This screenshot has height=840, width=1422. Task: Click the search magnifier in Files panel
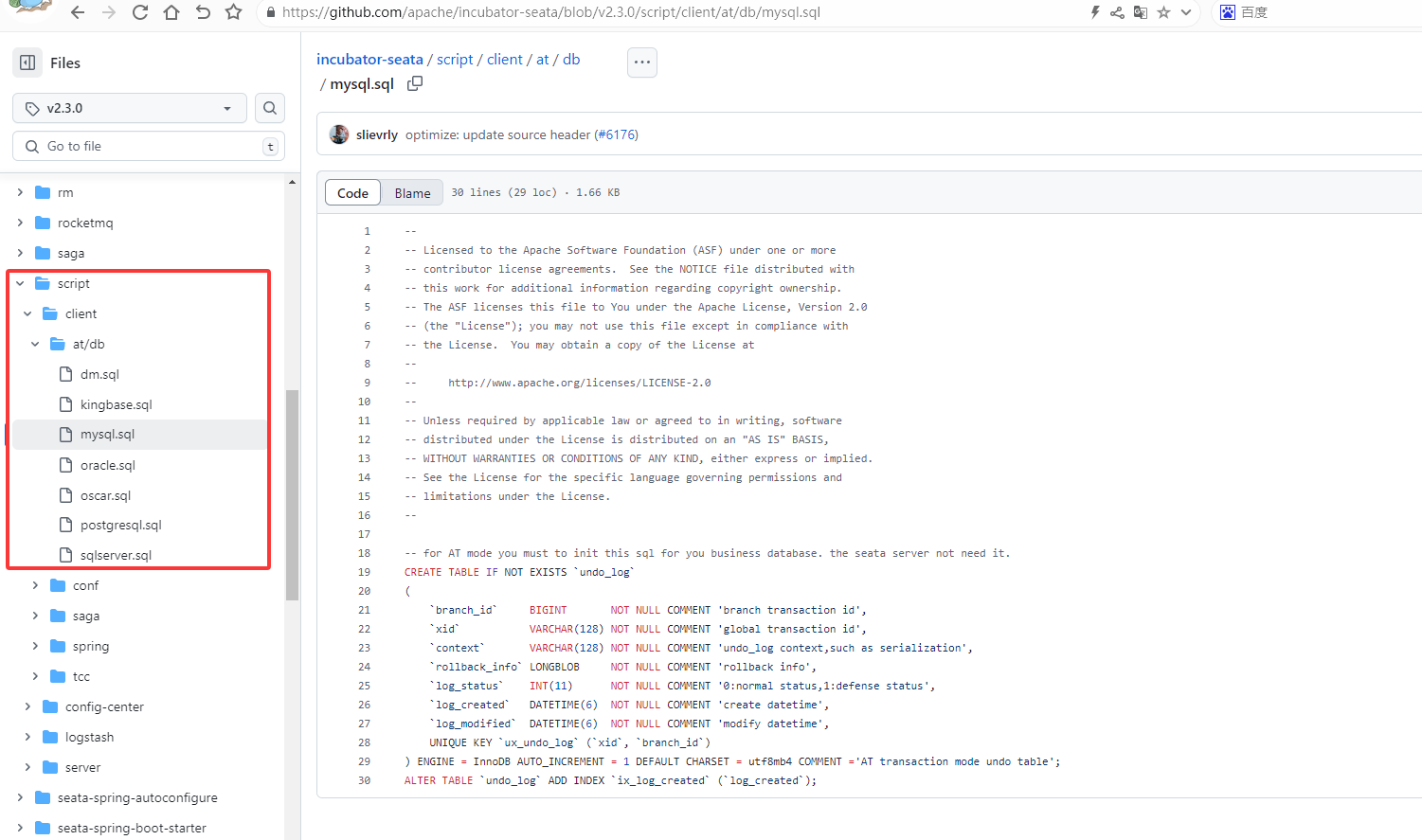pyautogui.click(x=270, y=108)
